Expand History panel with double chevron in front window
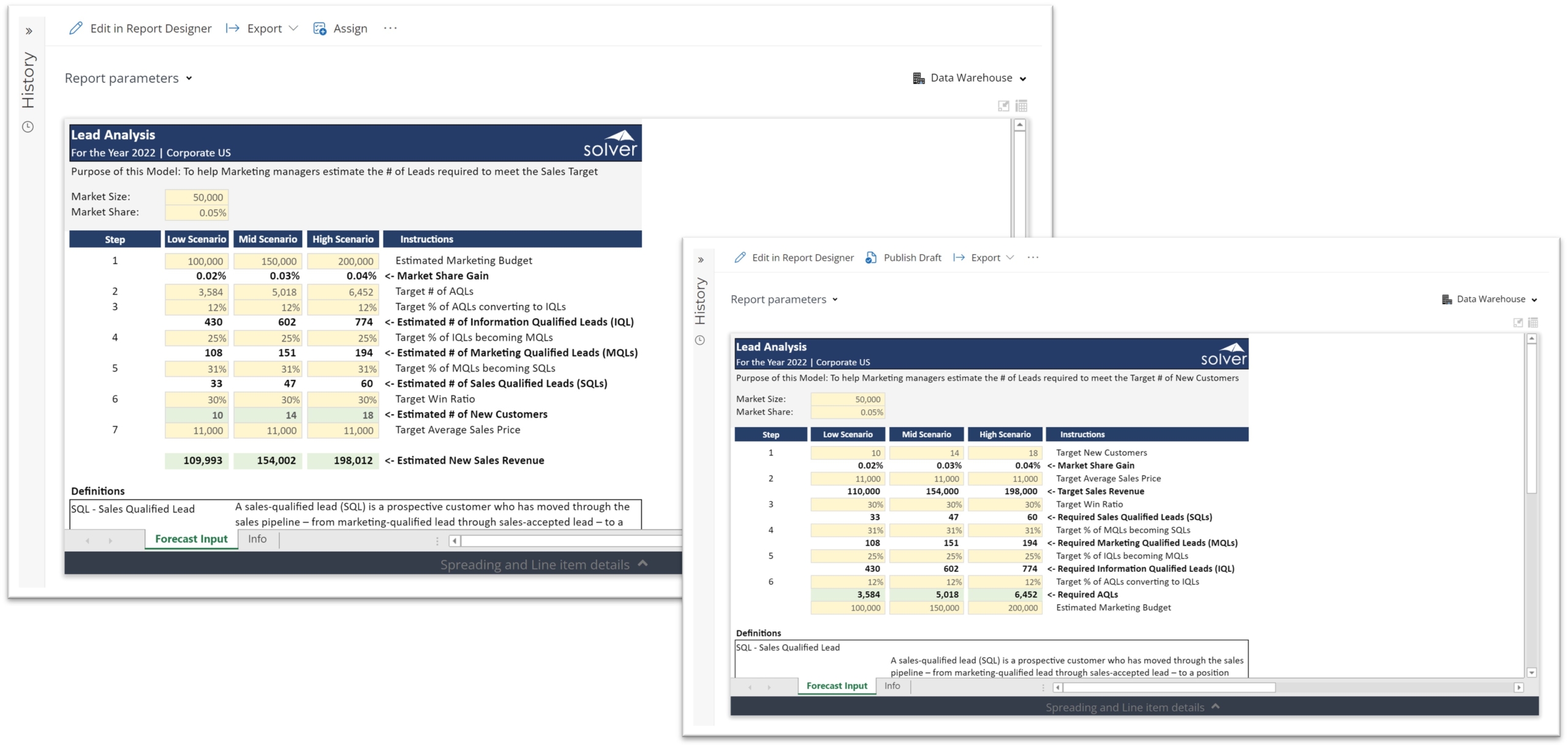1568x747 pixels. (701, 260)
